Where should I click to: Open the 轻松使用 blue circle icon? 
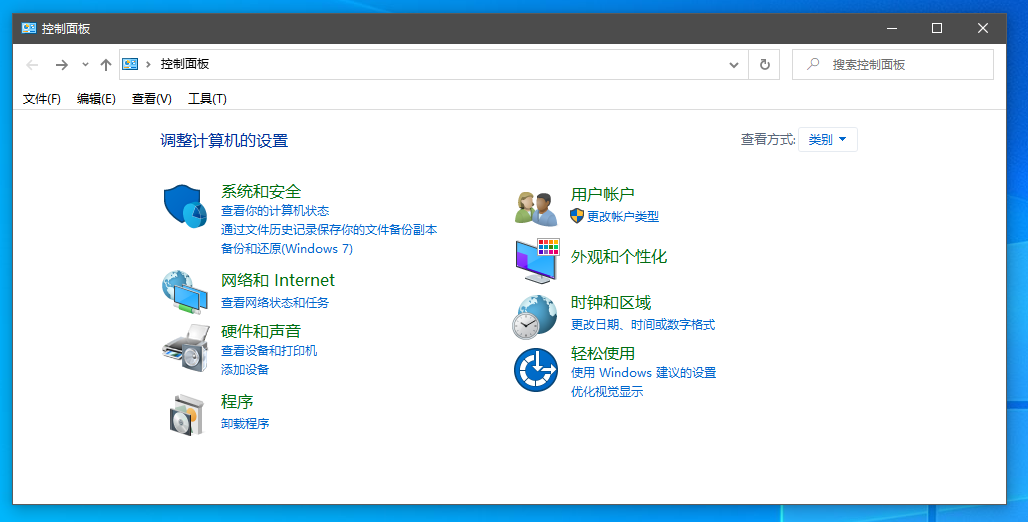(536, 370)
